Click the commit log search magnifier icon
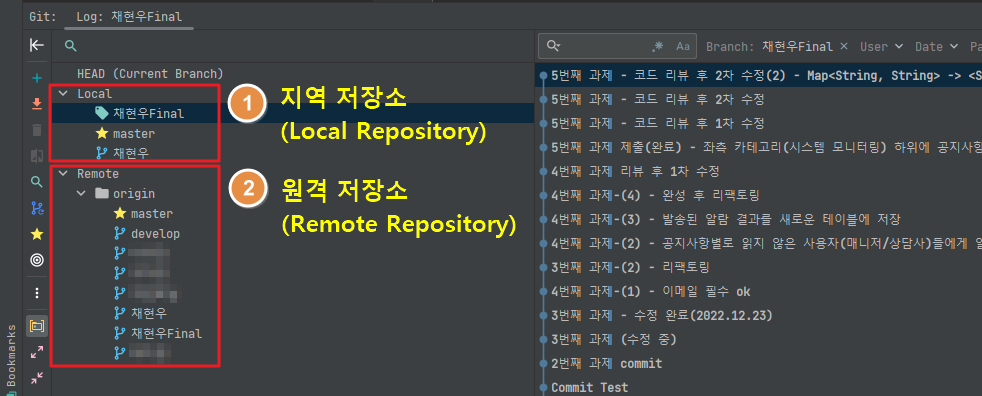 point(553,46)
